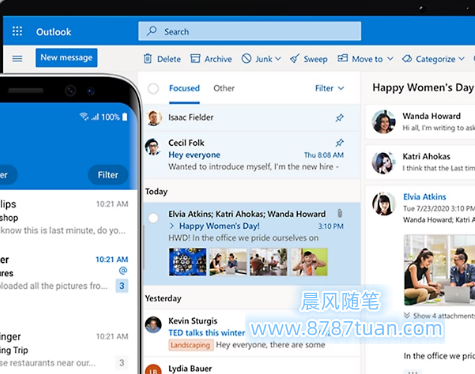
Task: Open the Wanda Howard message card
Action: 420,122
